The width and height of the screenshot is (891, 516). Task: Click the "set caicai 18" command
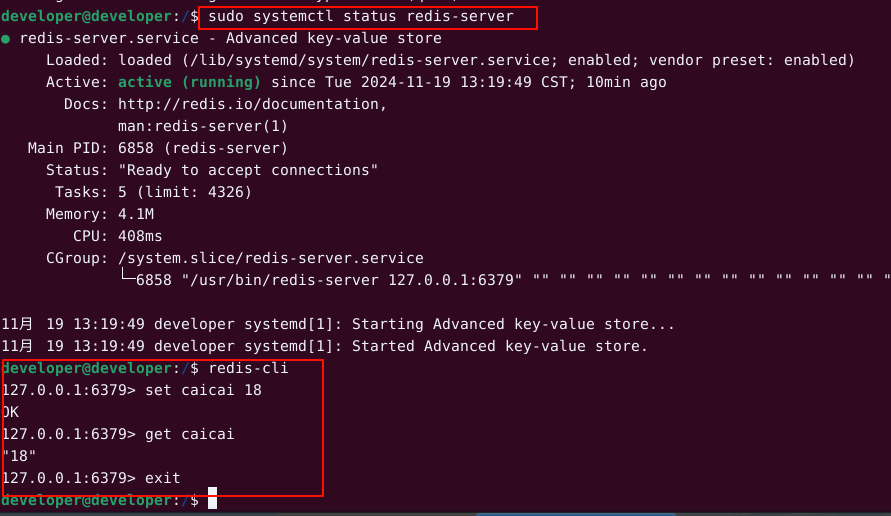click(x=203, y=390)
